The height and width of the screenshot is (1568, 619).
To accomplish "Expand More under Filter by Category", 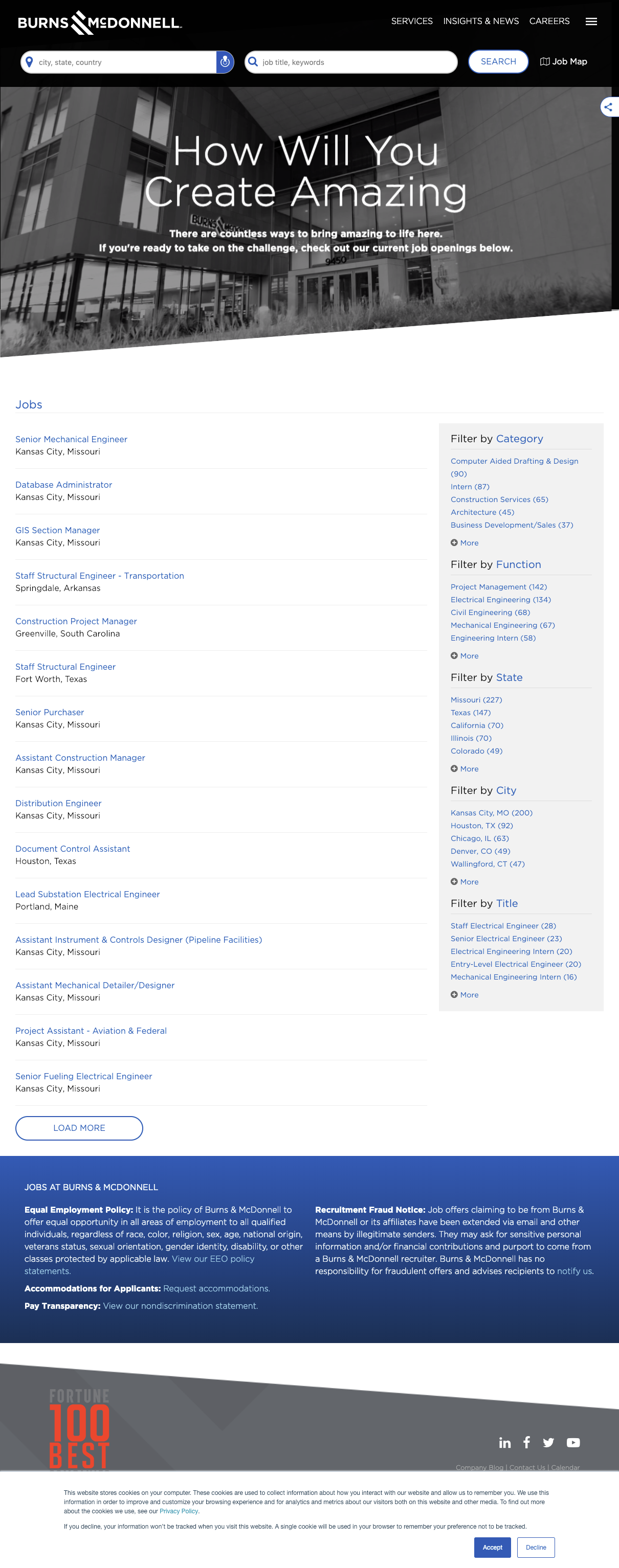I will coord(465,543).
